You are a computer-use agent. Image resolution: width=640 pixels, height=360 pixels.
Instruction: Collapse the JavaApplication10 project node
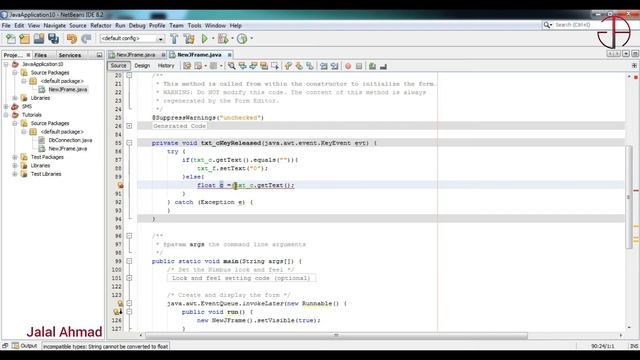click(6, 64)
